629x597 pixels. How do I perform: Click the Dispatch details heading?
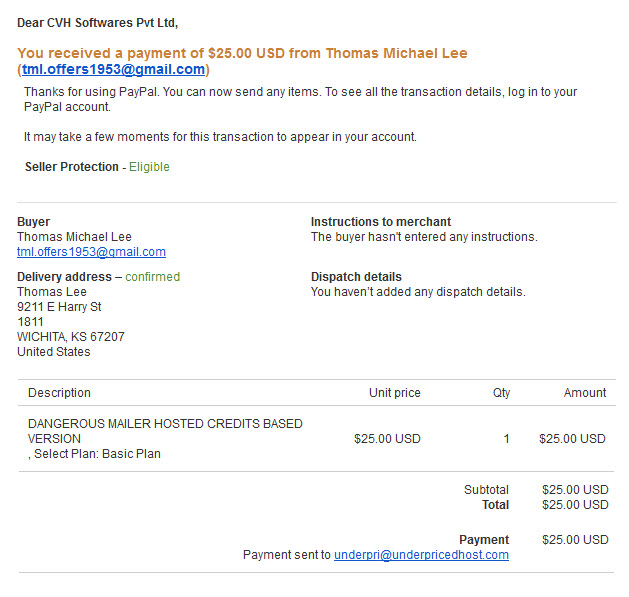[356, 277]
